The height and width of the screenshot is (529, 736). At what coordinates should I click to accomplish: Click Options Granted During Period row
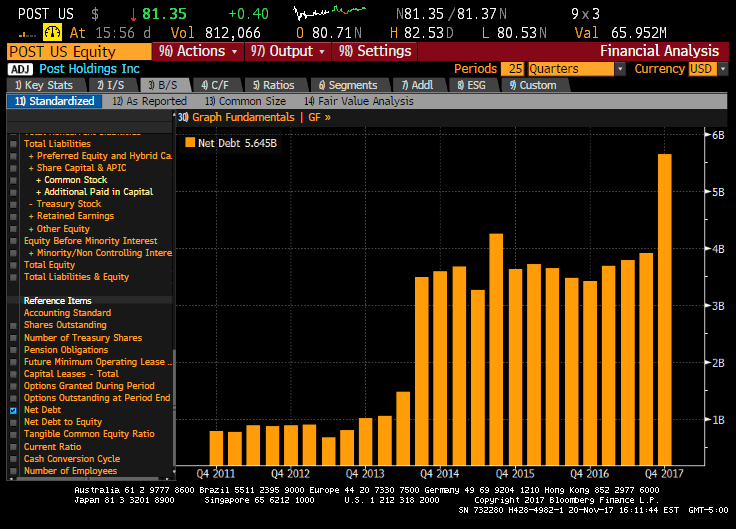[89, 386]
